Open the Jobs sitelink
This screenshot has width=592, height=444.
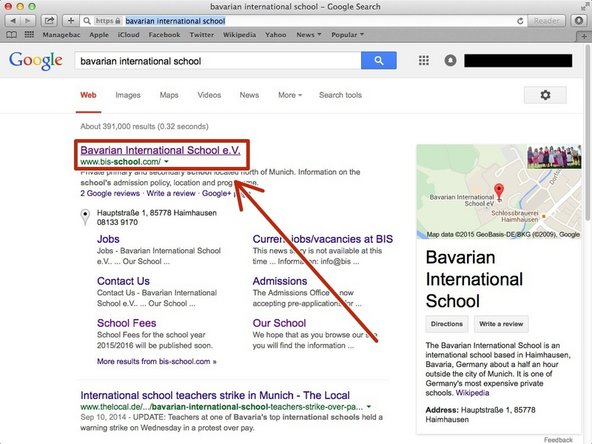[108, 239]
